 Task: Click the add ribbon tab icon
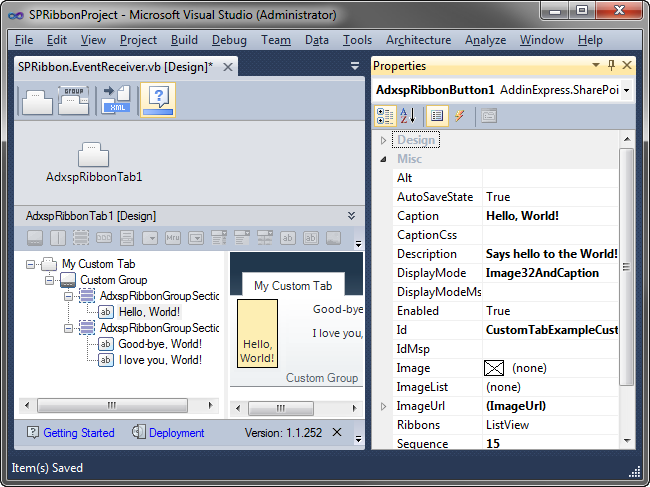pyautogui.click(x=37, y=101)
